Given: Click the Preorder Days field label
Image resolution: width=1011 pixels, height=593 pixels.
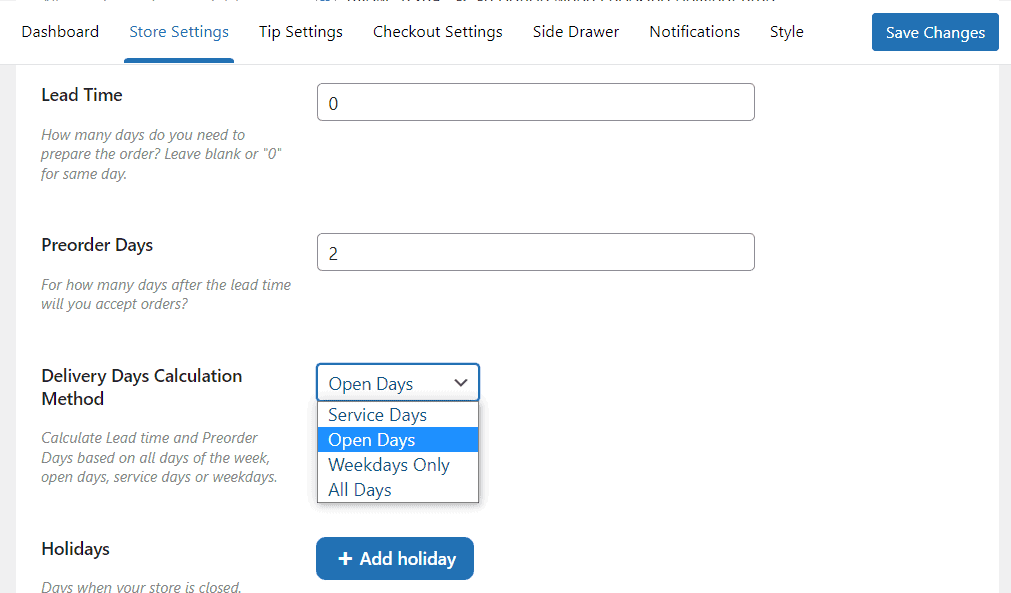Looking at the screenshot, I should click(97, 245).
